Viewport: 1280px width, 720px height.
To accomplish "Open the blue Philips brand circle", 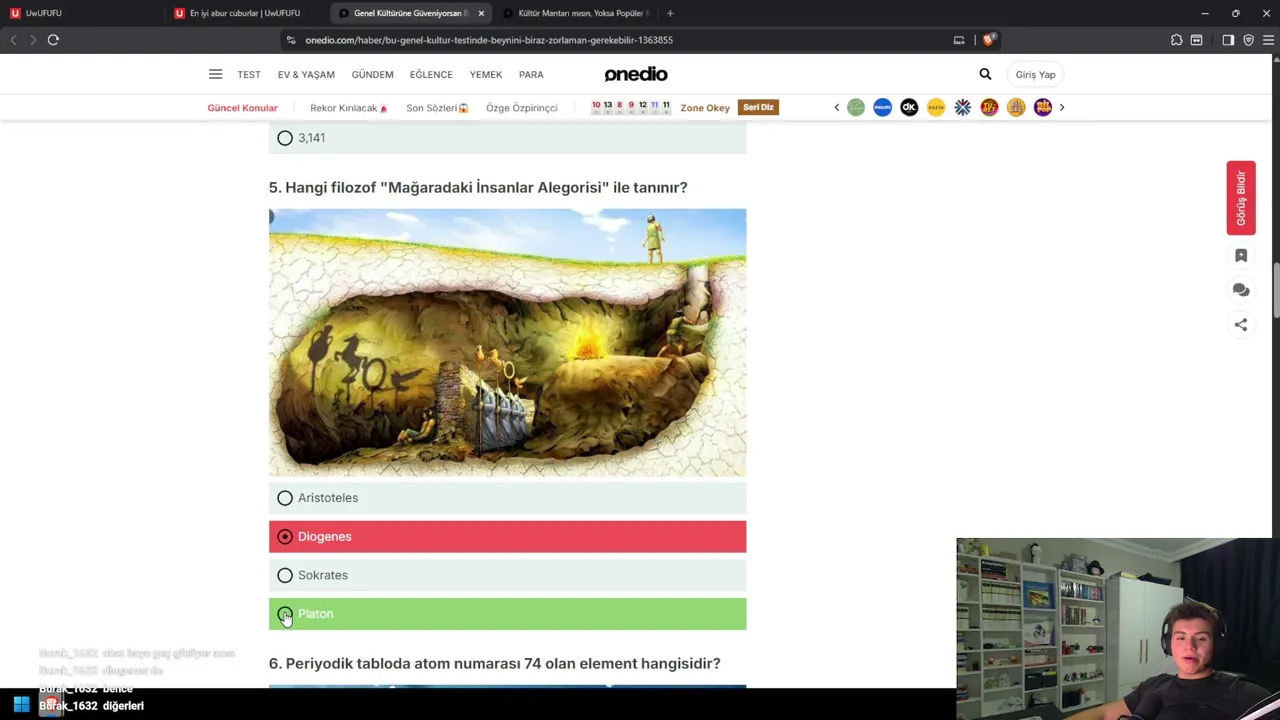I will coord(882,107).
